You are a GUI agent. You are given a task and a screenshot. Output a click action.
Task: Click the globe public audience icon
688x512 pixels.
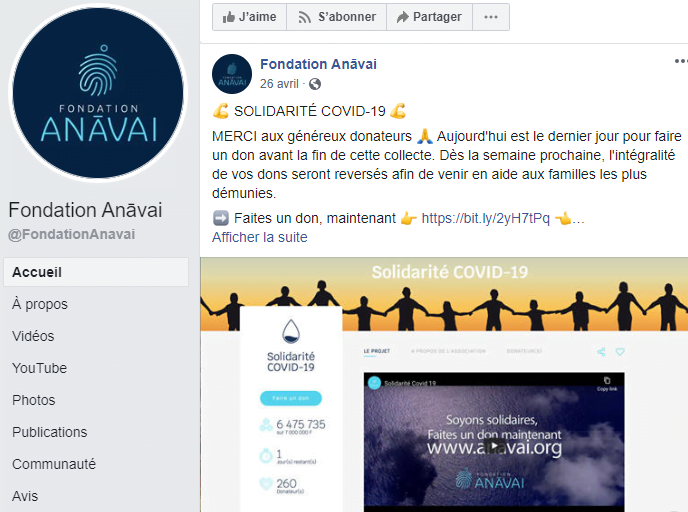click(315, 84)
